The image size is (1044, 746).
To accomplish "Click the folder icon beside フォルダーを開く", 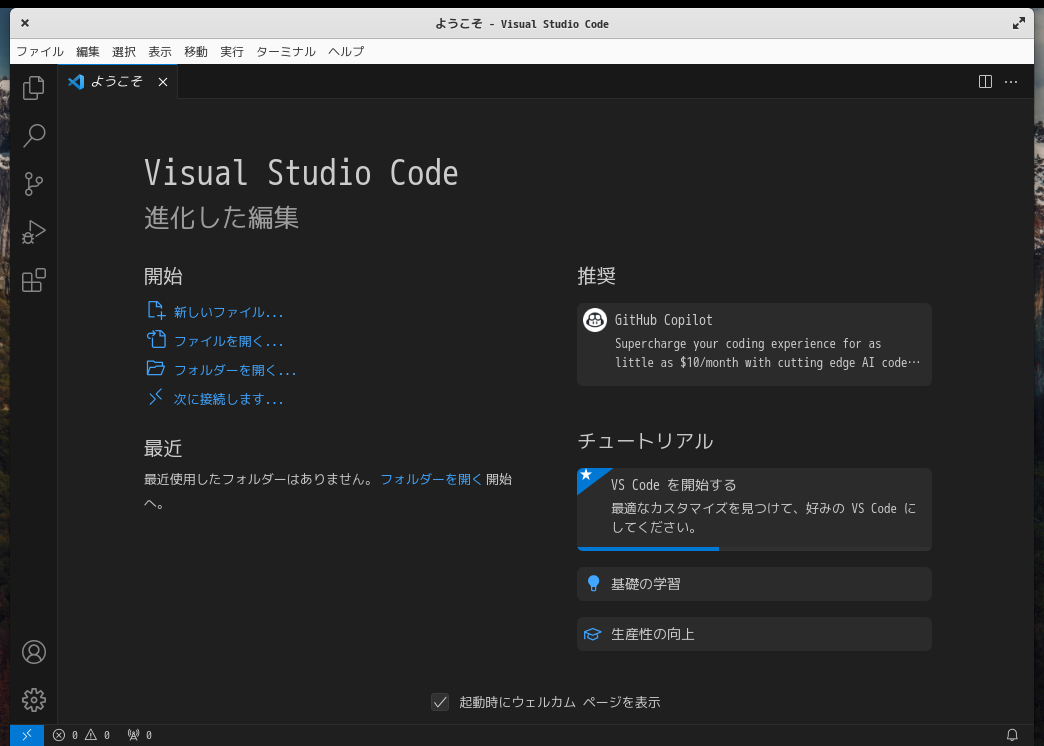I will click(x=156, y=368).
